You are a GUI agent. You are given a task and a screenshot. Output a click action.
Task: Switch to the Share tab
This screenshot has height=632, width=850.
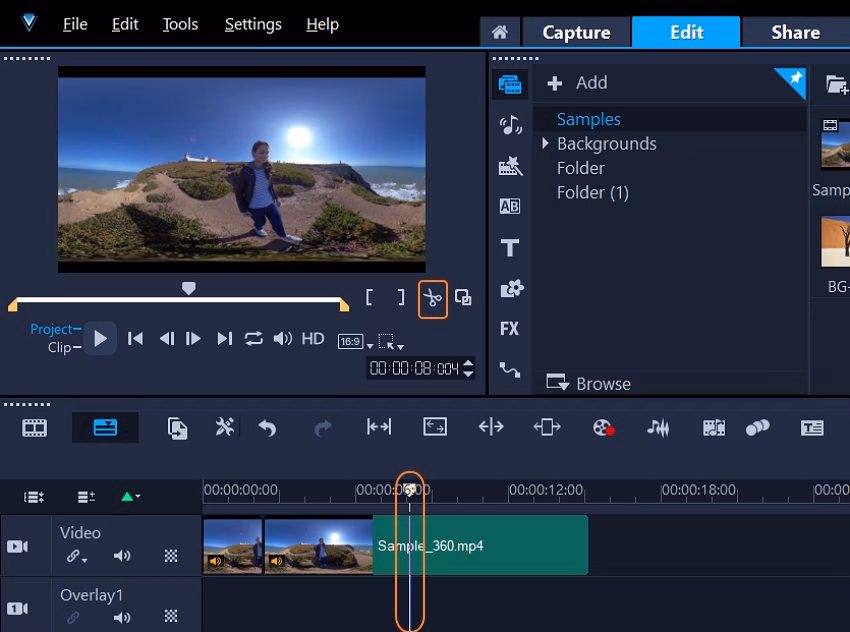click(795, 32)
